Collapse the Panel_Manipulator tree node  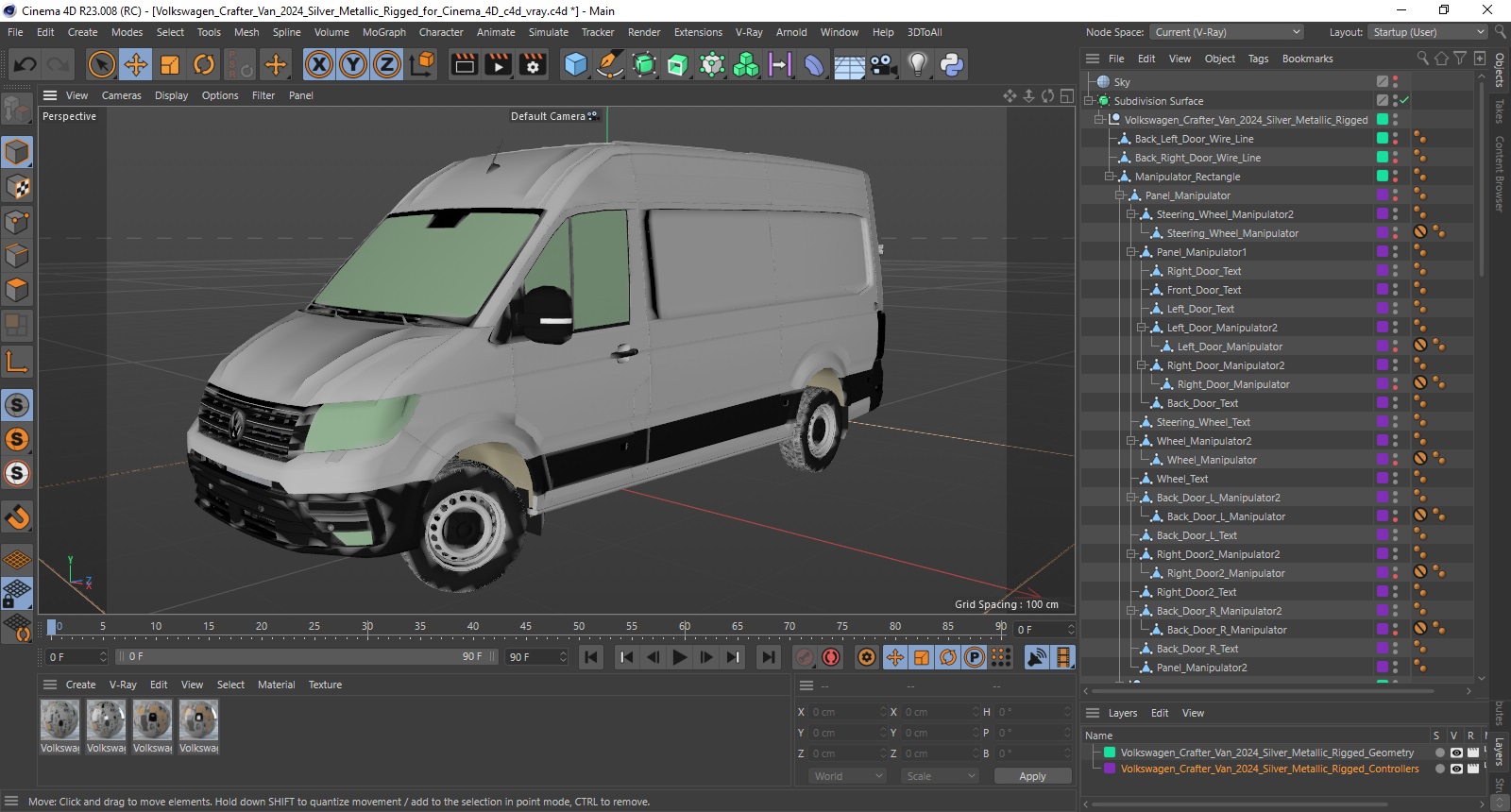(x=1120, y=195)
